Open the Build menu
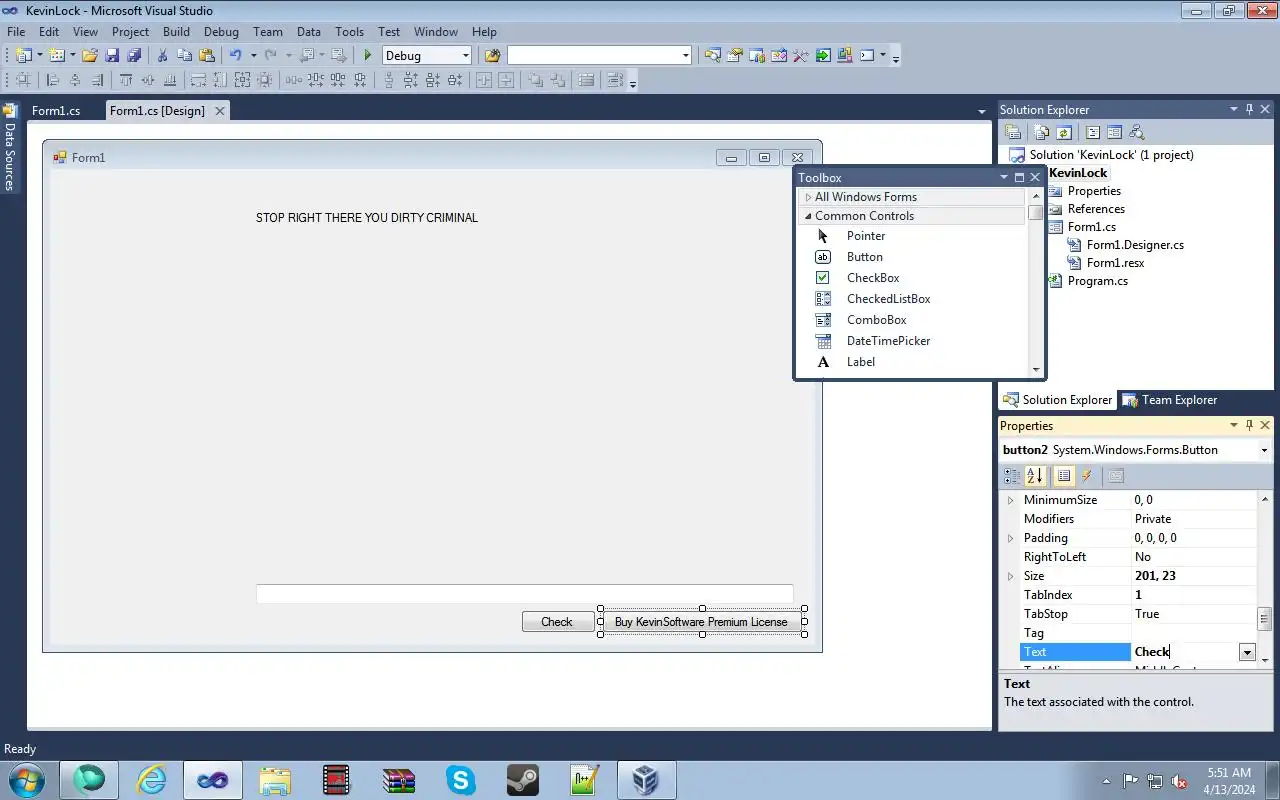The height and width of the screenshot is (800, 1280). coord(176,32)
